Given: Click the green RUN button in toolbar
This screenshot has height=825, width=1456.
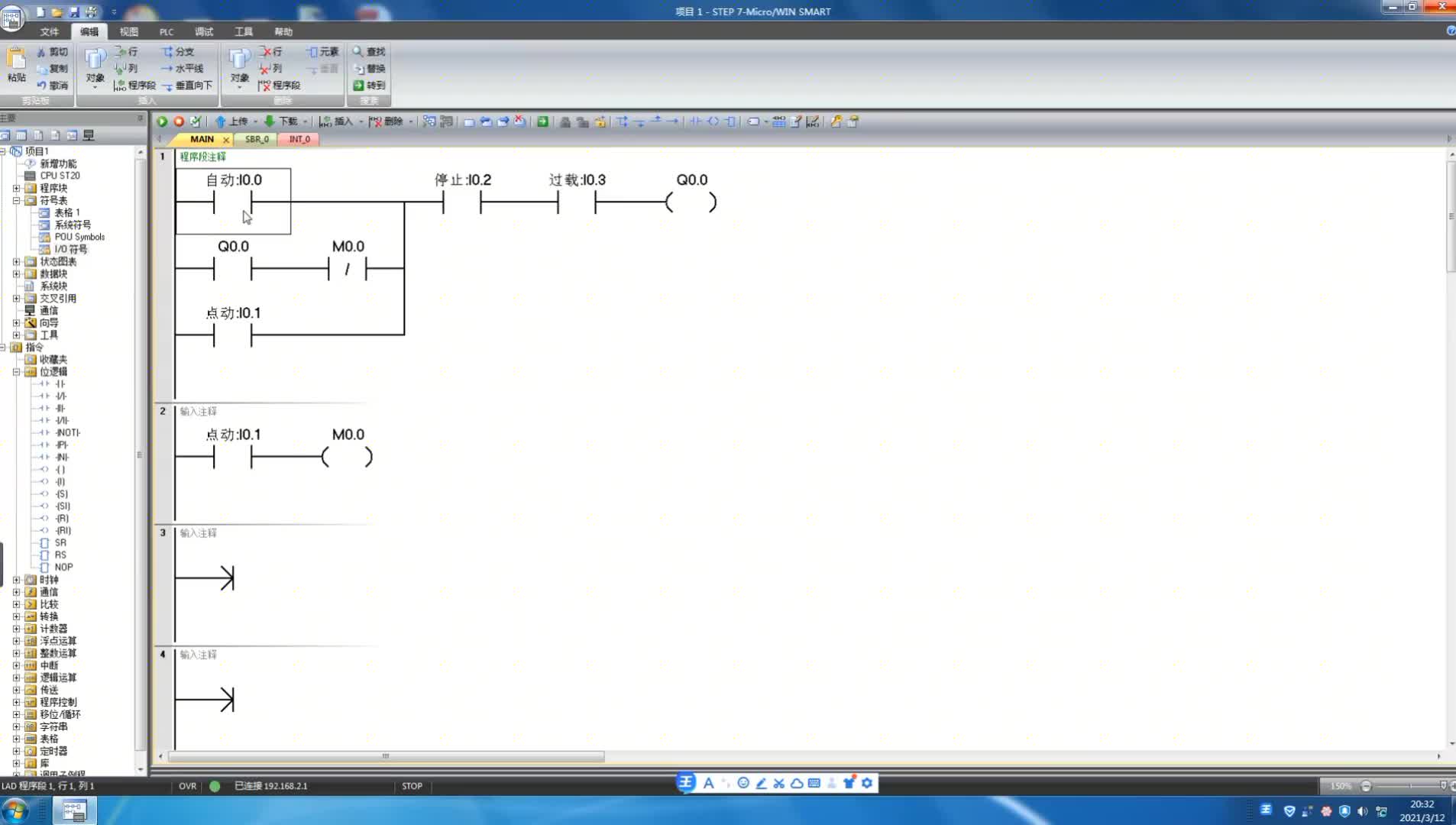Looking at the screenshot, I should (162, 121).
